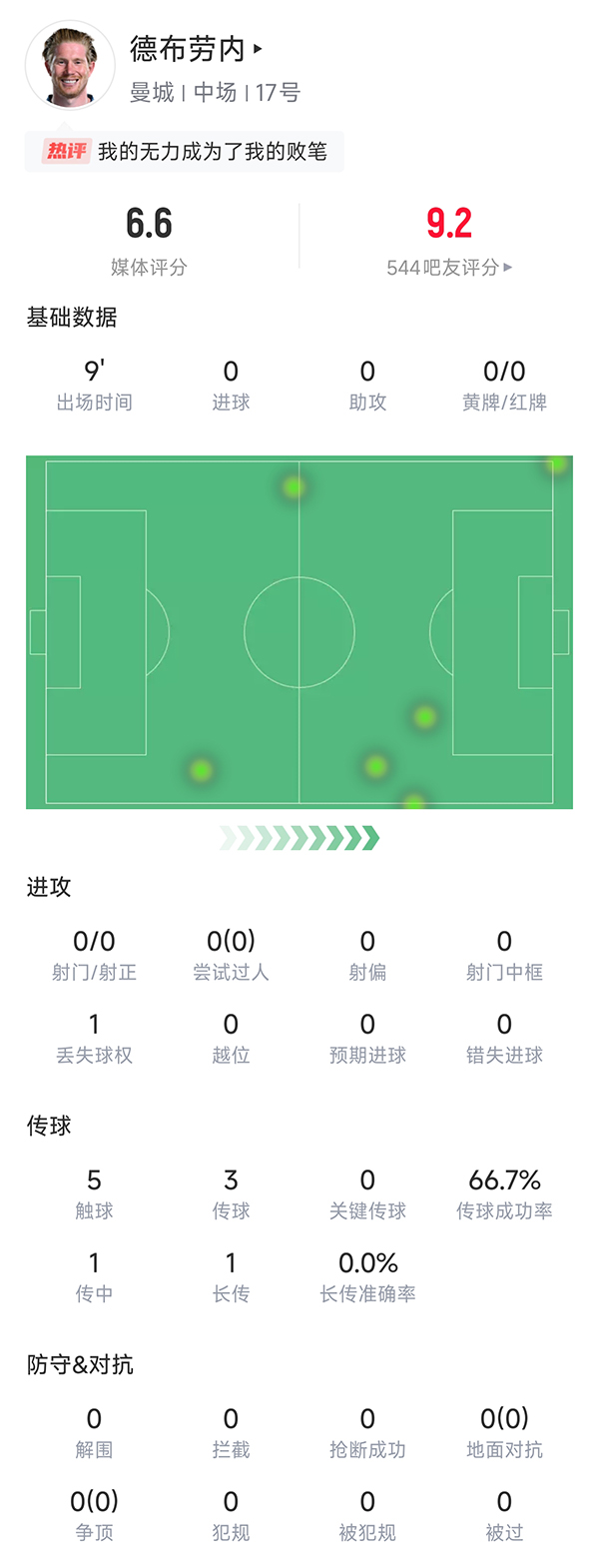
Task: Select the 基础数据 section header
Action: coord(72,318)
